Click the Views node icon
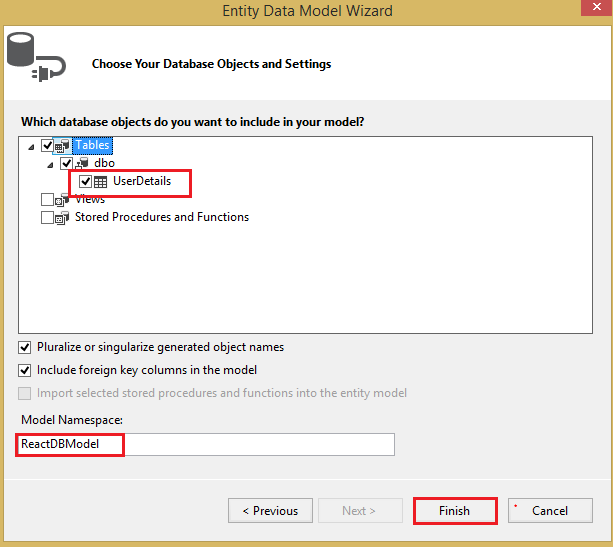 63,200
